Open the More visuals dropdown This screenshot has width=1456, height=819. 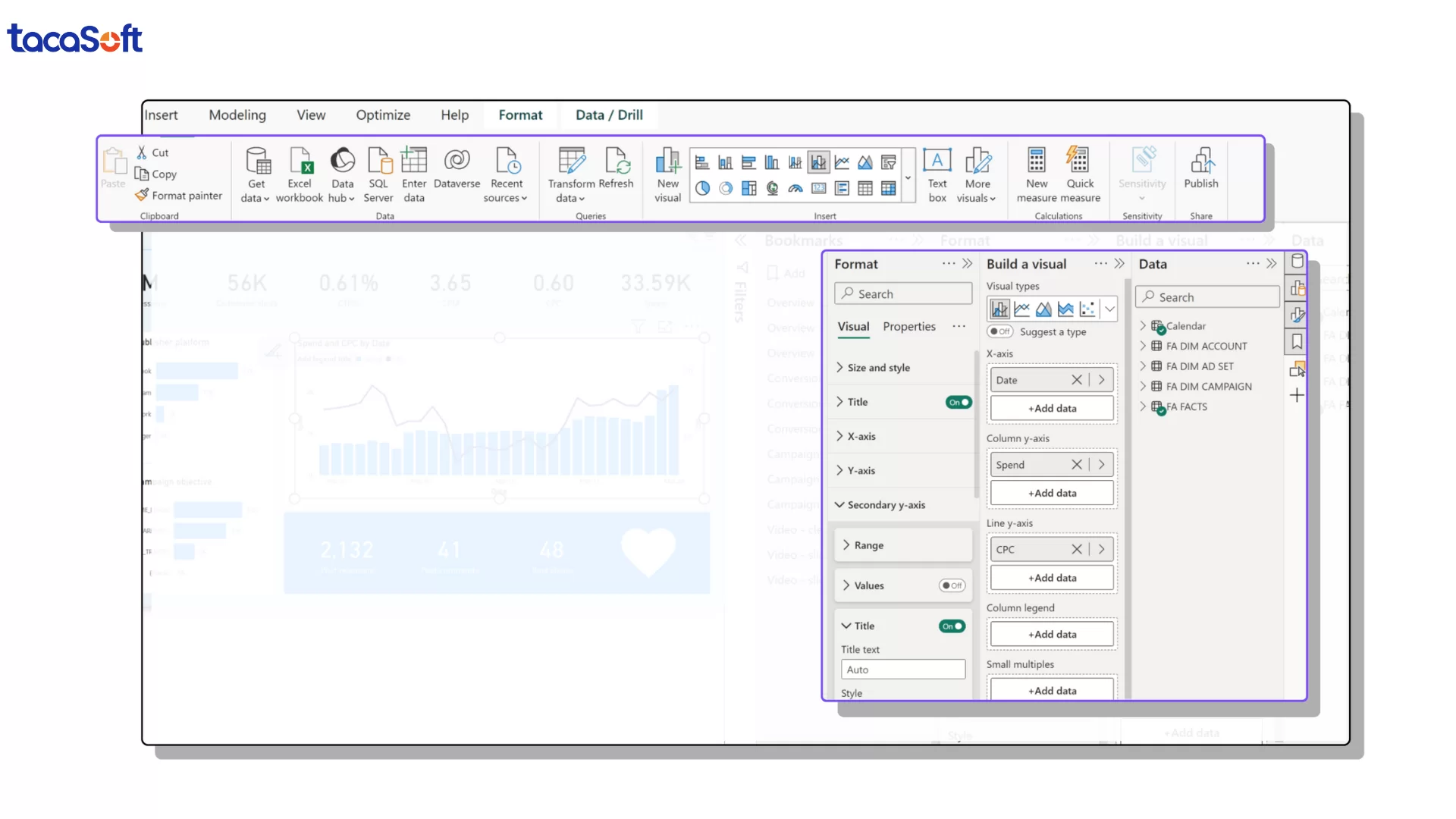[x=977, y=173]
